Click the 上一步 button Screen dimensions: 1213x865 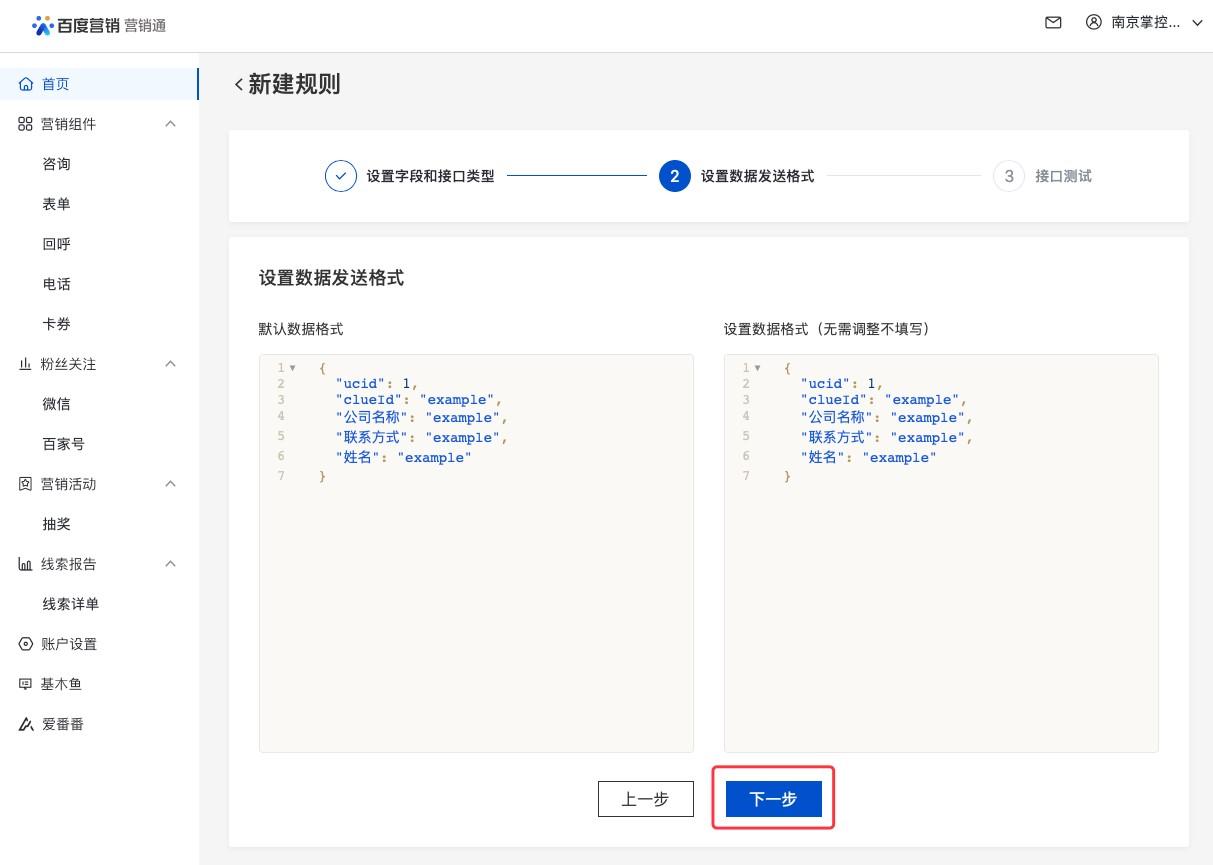coord(645,799)
